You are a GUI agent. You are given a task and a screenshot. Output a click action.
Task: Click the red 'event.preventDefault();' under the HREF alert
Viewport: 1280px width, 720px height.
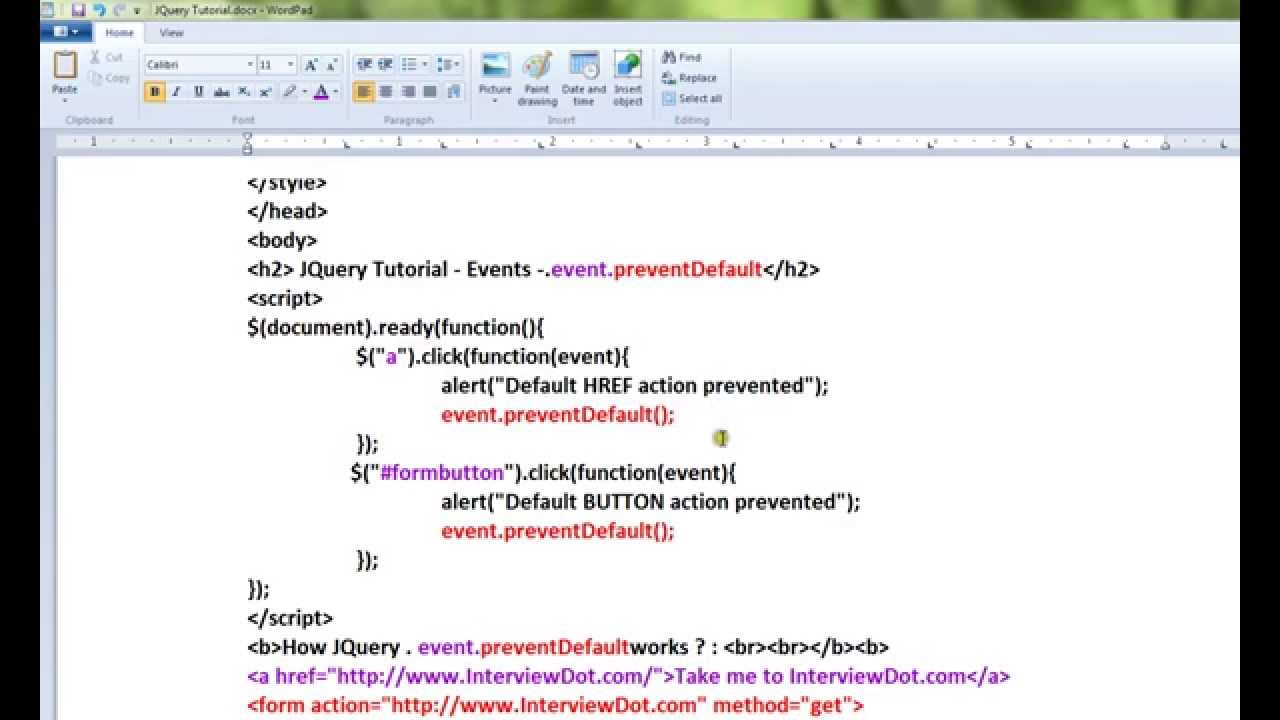tap(558, 414)
